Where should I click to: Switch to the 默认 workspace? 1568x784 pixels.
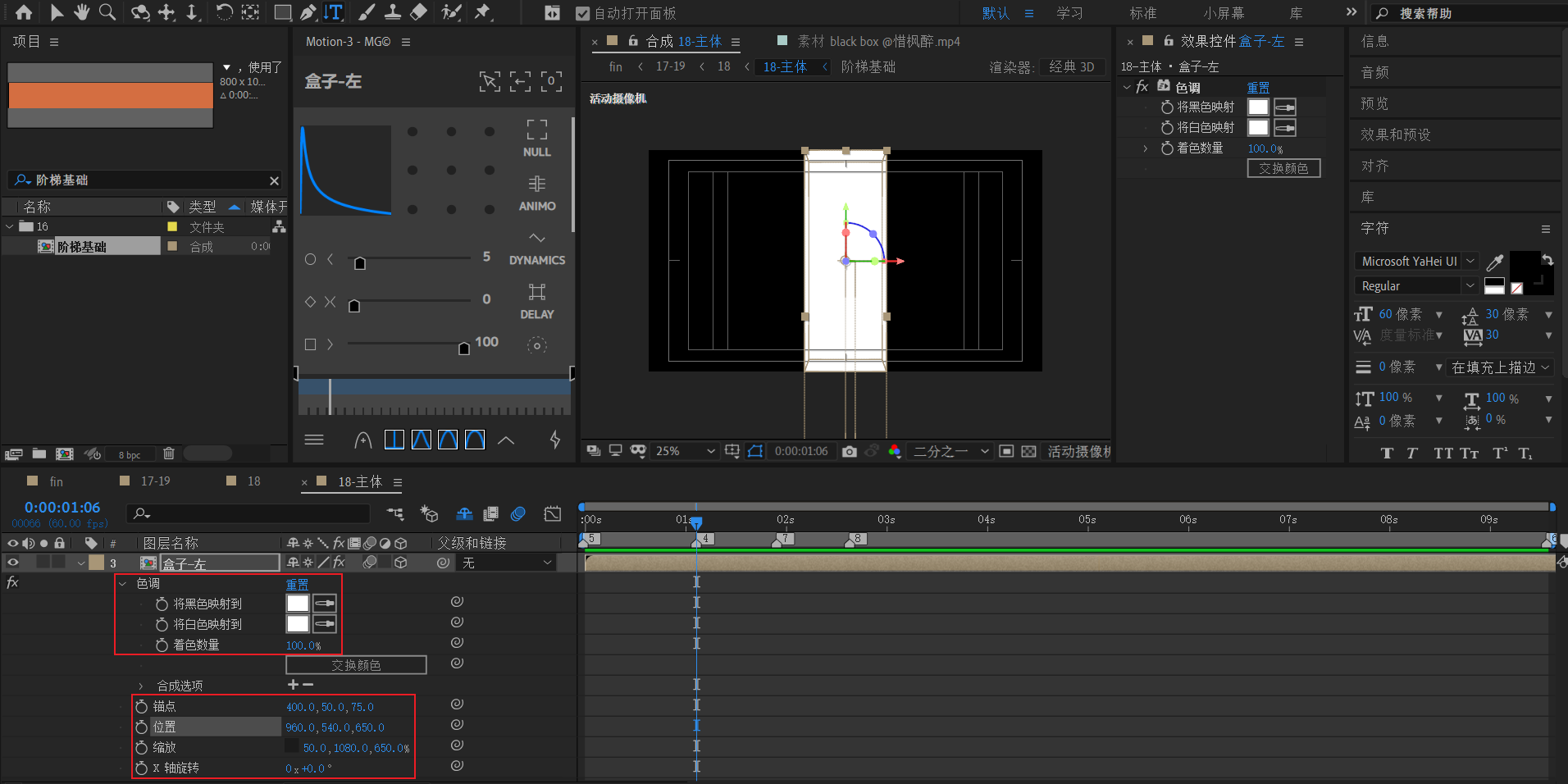(996, 13)
